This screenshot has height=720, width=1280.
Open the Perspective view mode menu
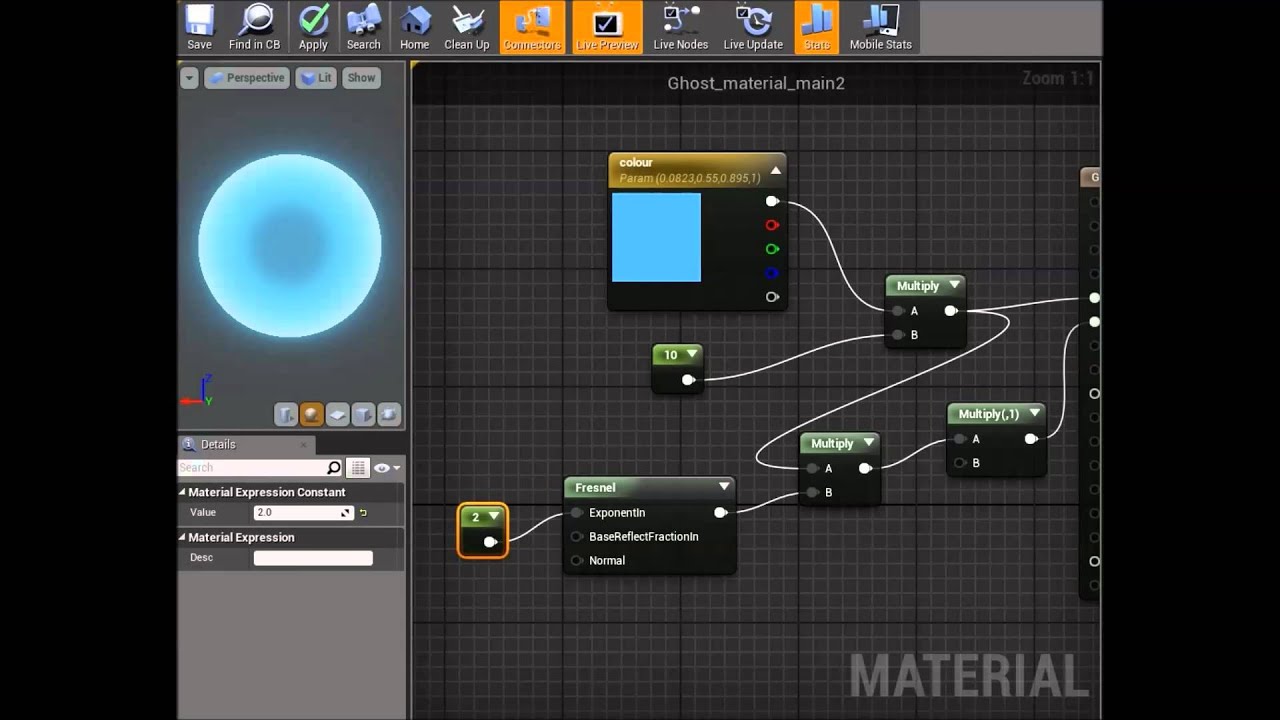[x=247, y=78]
